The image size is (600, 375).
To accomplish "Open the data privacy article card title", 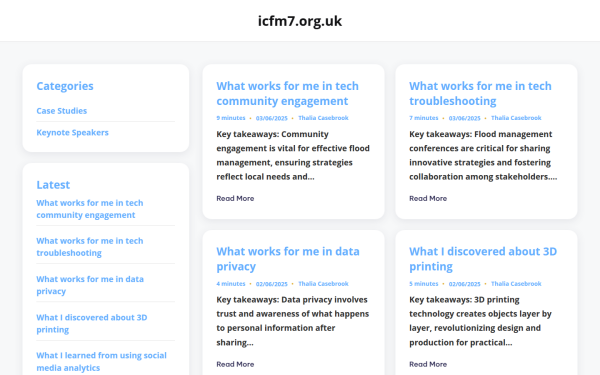I will pos(288,259).
